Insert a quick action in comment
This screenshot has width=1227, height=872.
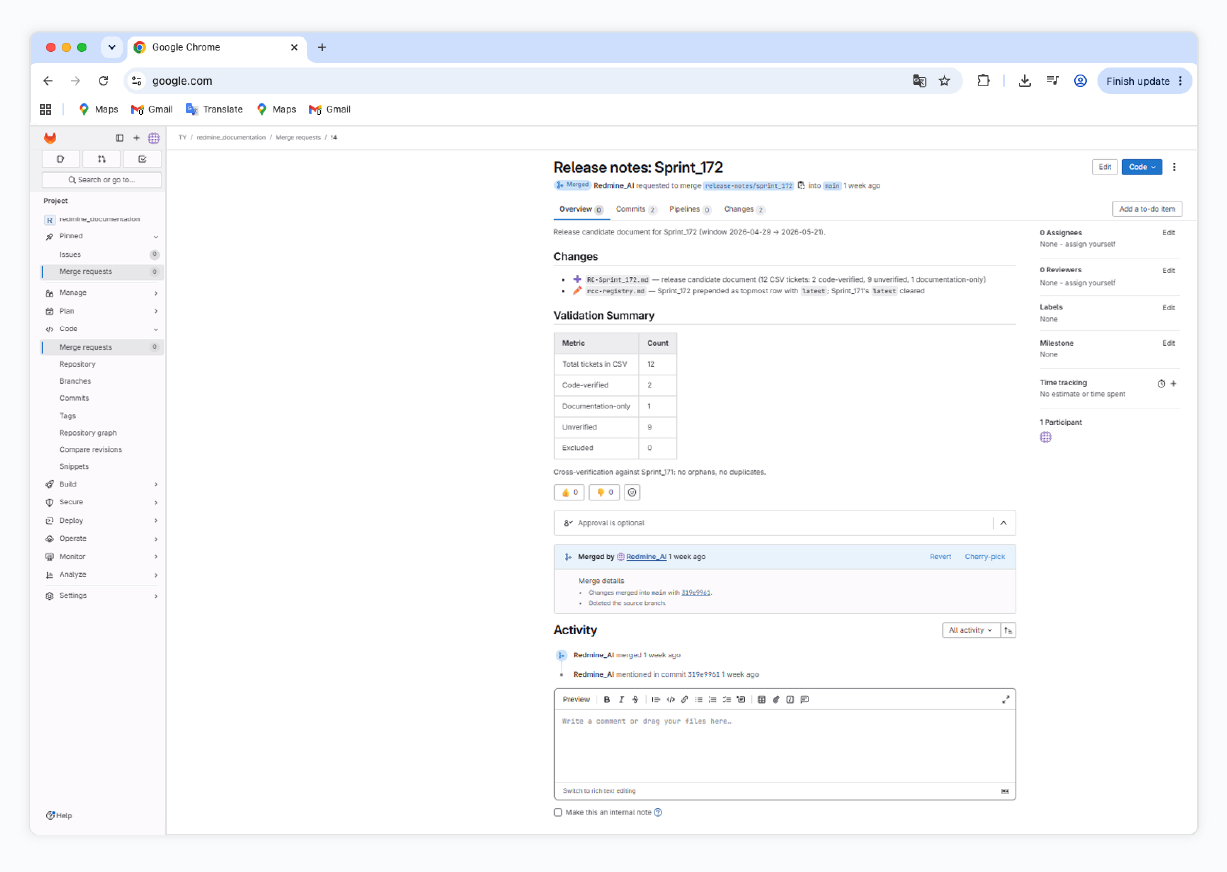click(790, 700)
